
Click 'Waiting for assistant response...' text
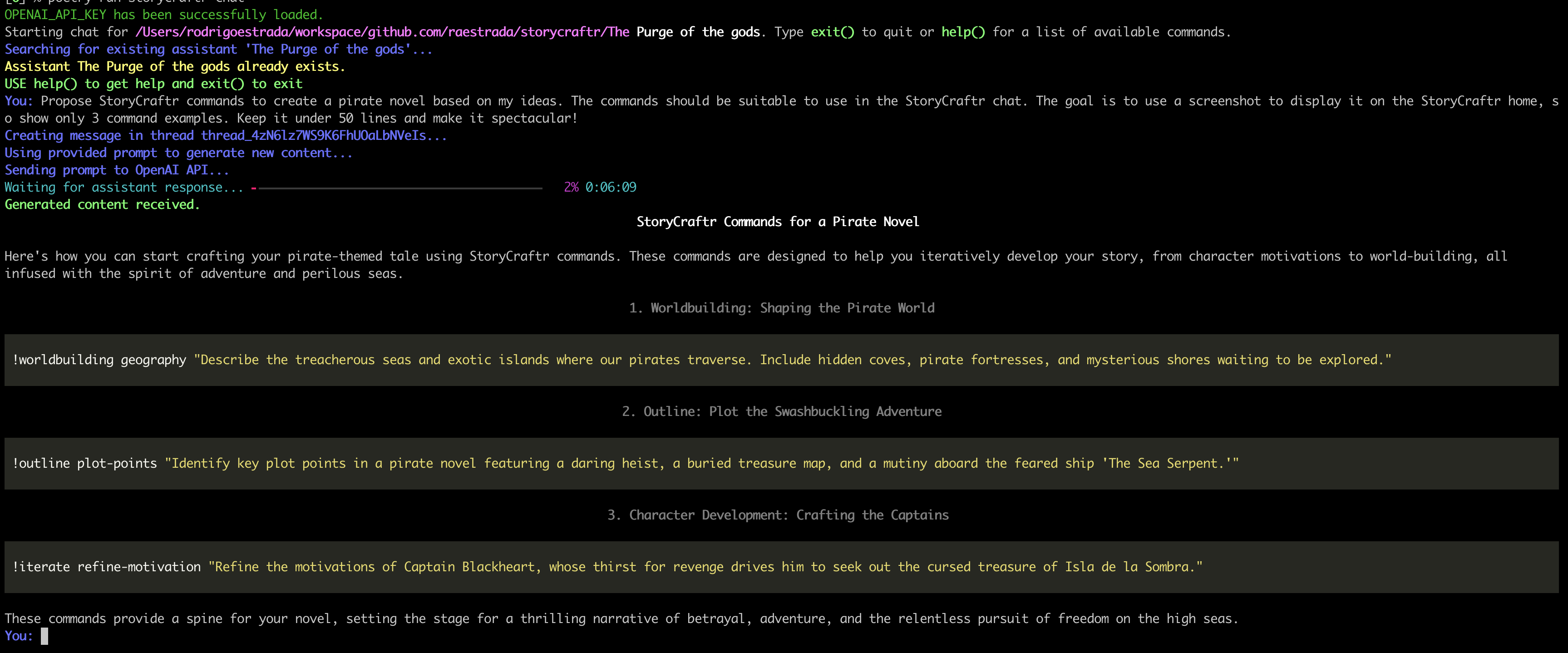coord(124,188)
